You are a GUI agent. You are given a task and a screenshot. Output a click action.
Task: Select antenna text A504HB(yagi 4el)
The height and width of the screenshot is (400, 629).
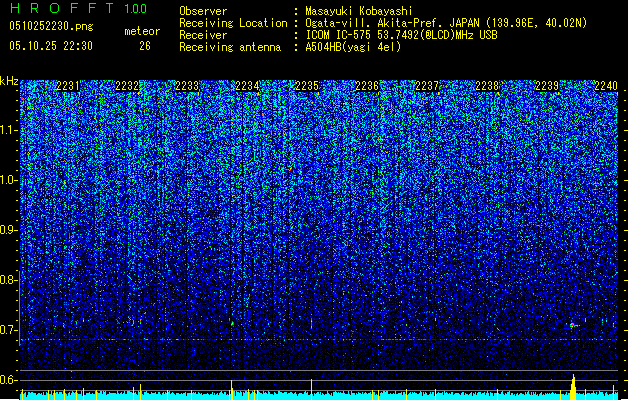(x=353, y=47)
